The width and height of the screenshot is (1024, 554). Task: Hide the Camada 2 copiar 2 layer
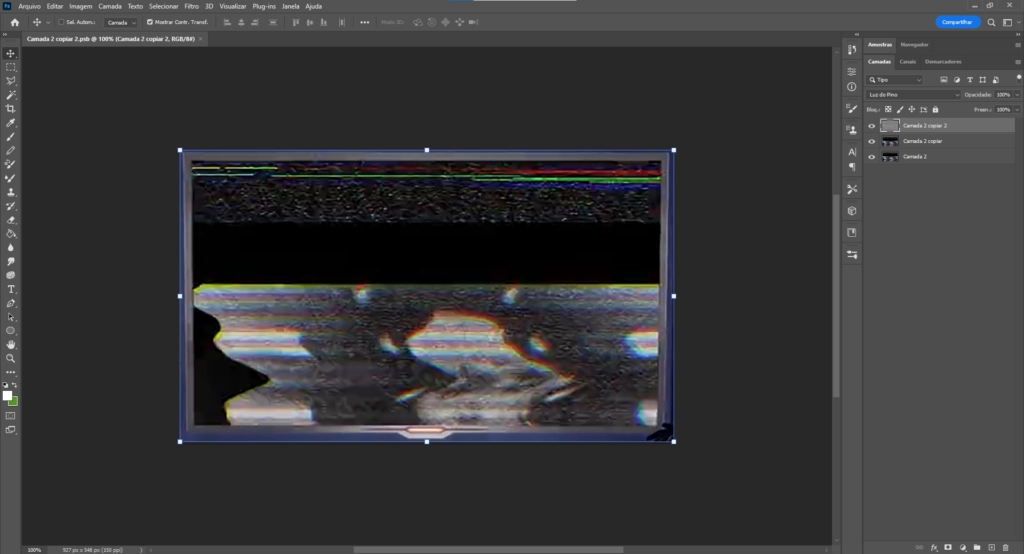click(x=871, y=126)
